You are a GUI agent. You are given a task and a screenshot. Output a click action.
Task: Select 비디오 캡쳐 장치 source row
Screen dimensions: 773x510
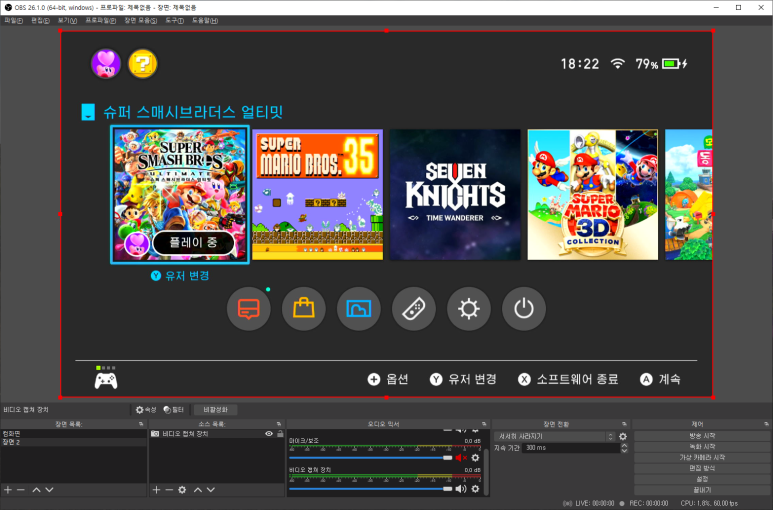[217, 434]
